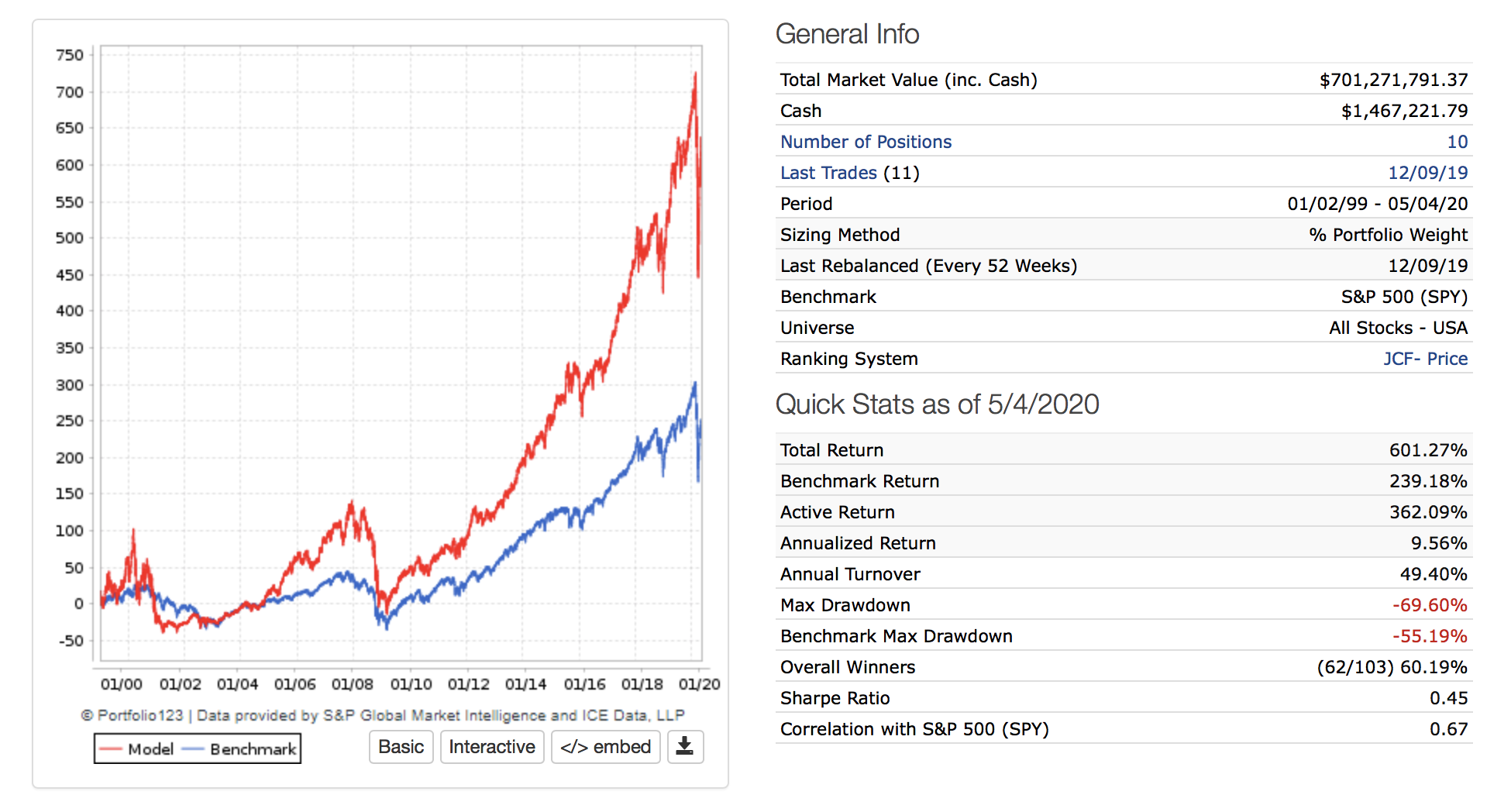Image resolution: width=1511 pixels, height=812 pixels.
Task: Open the Number of Positions link
Action: (866, 142)
